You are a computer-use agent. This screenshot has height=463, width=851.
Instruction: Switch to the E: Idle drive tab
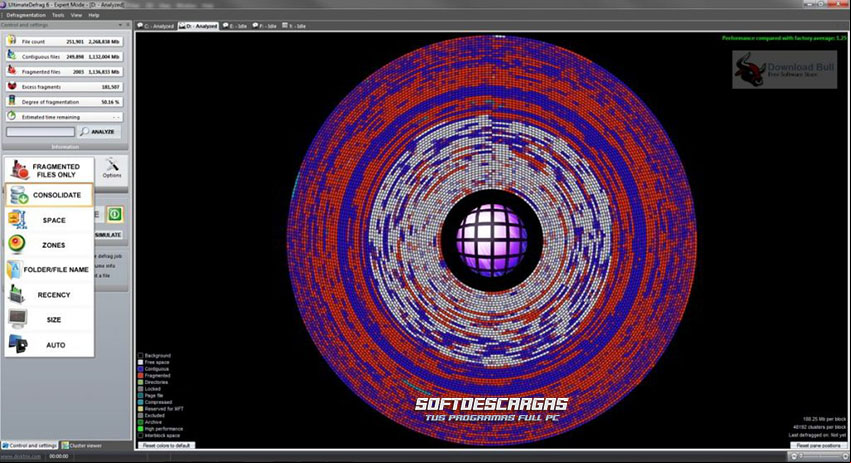pyautogui.click(x=234, y=26)
